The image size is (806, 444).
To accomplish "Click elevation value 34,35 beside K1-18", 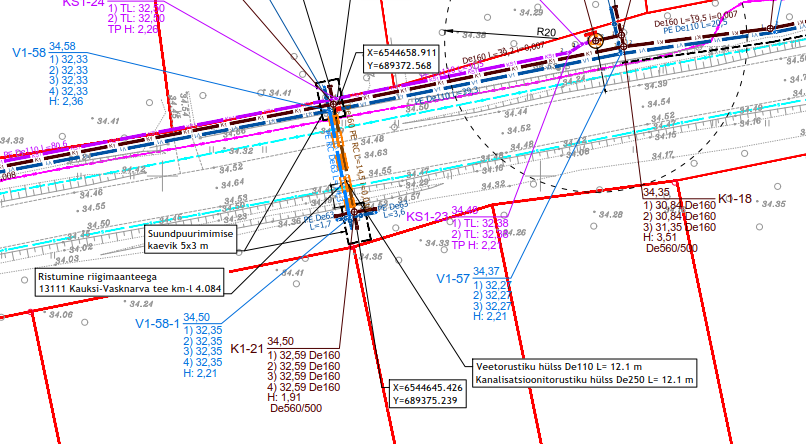I will point(656,193).
